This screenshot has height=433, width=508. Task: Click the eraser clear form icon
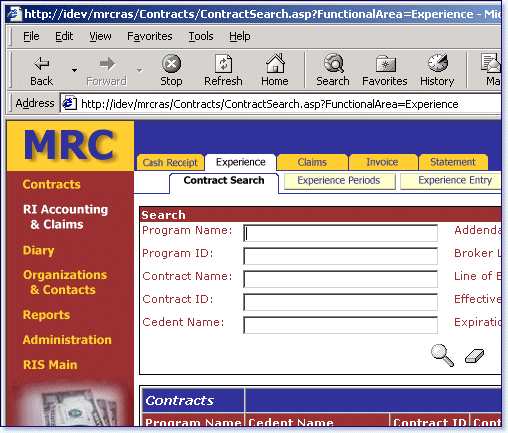coord(475,356)
